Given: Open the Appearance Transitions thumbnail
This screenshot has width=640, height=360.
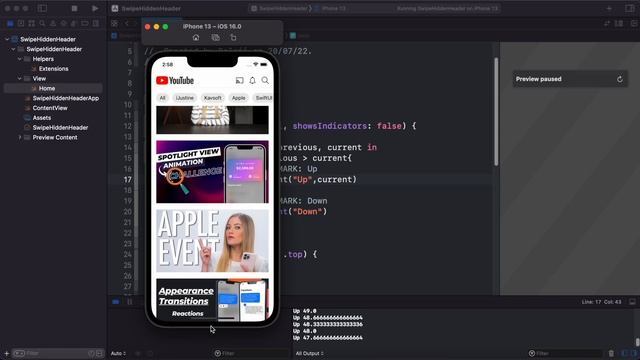Looking at the screenshot, I should click(212, 300).
